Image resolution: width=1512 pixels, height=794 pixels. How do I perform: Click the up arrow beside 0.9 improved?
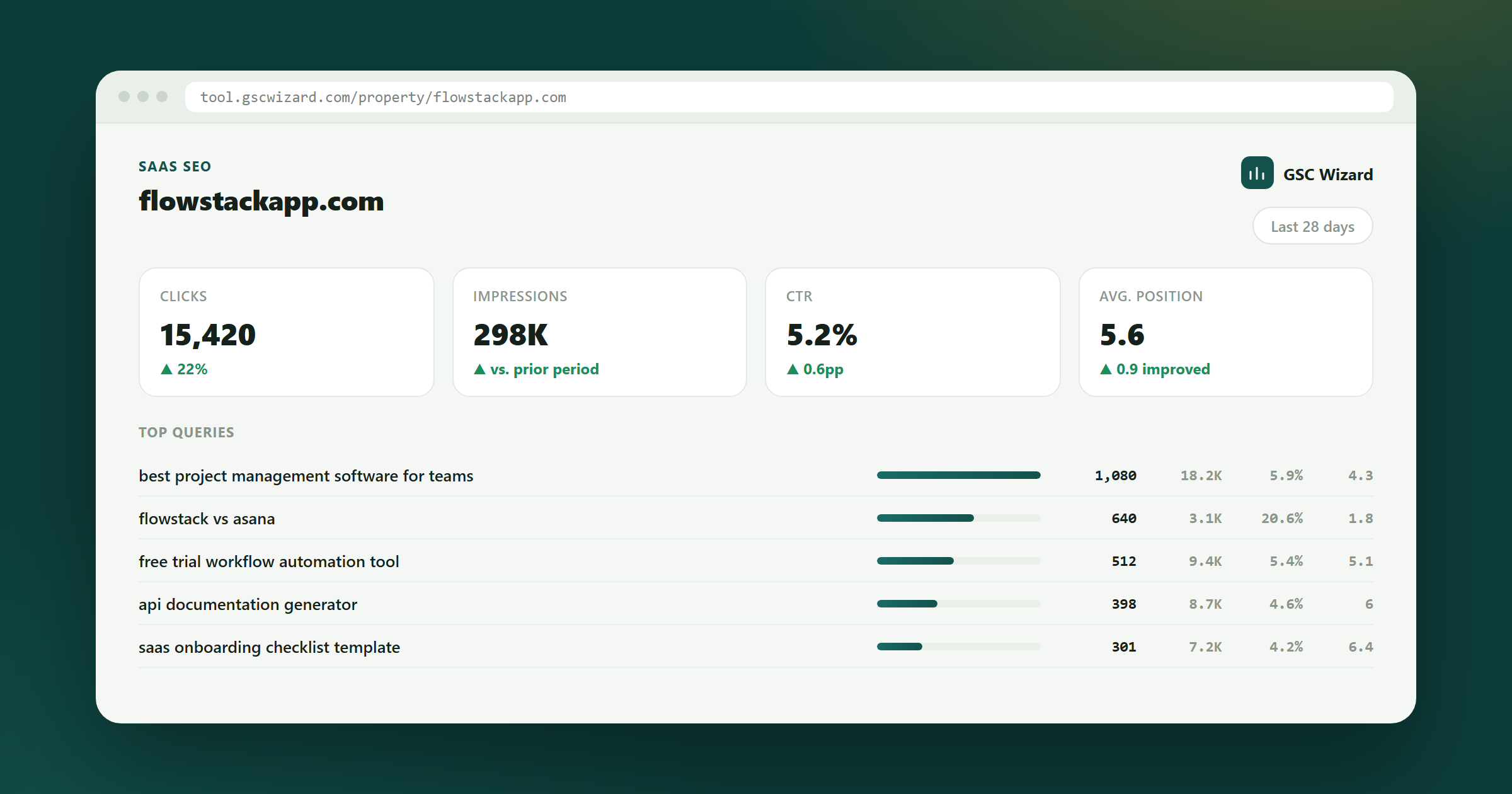[1106, 369]
